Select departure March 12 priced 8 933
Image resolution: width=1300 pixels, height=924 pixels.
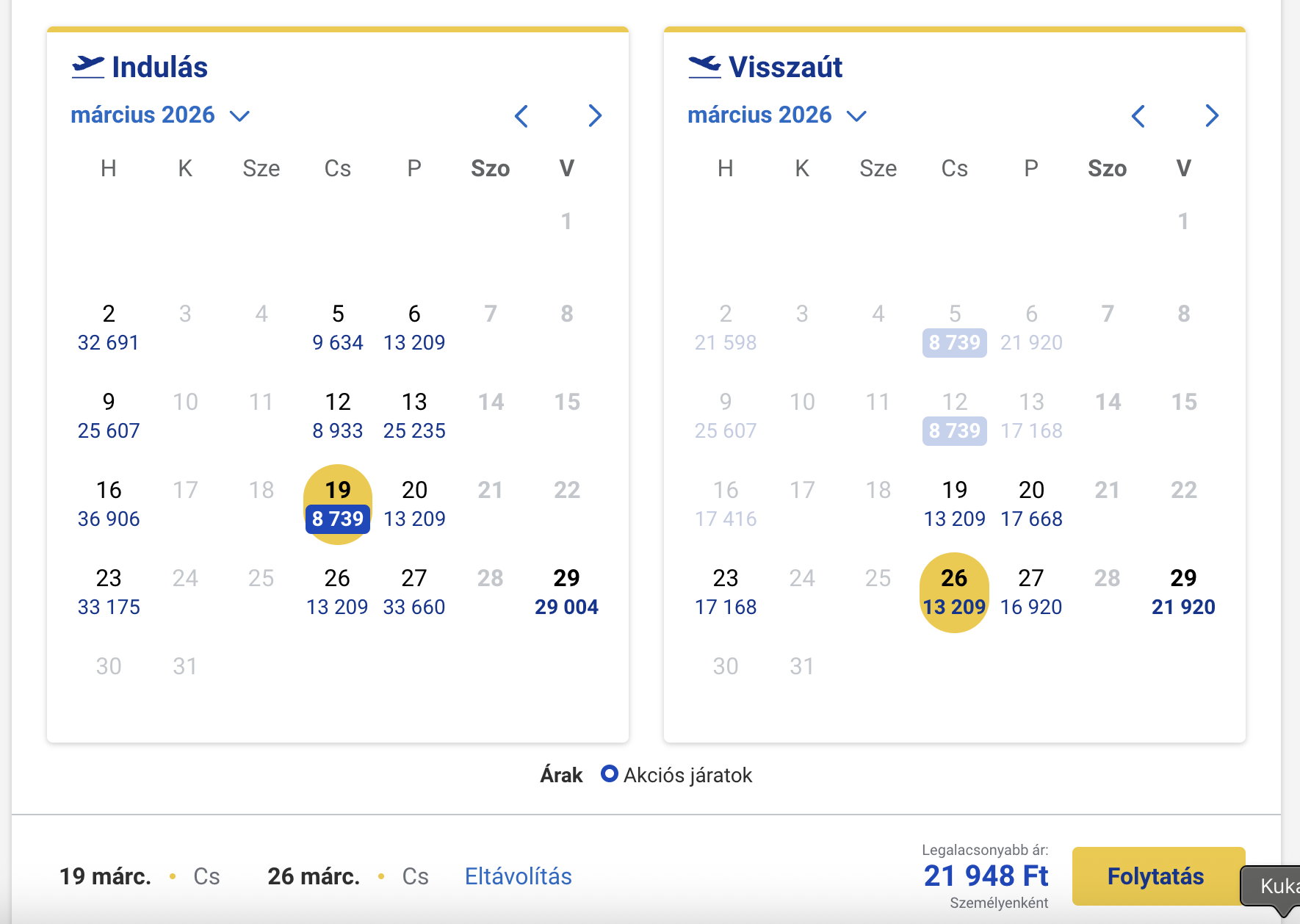(338, 416)
